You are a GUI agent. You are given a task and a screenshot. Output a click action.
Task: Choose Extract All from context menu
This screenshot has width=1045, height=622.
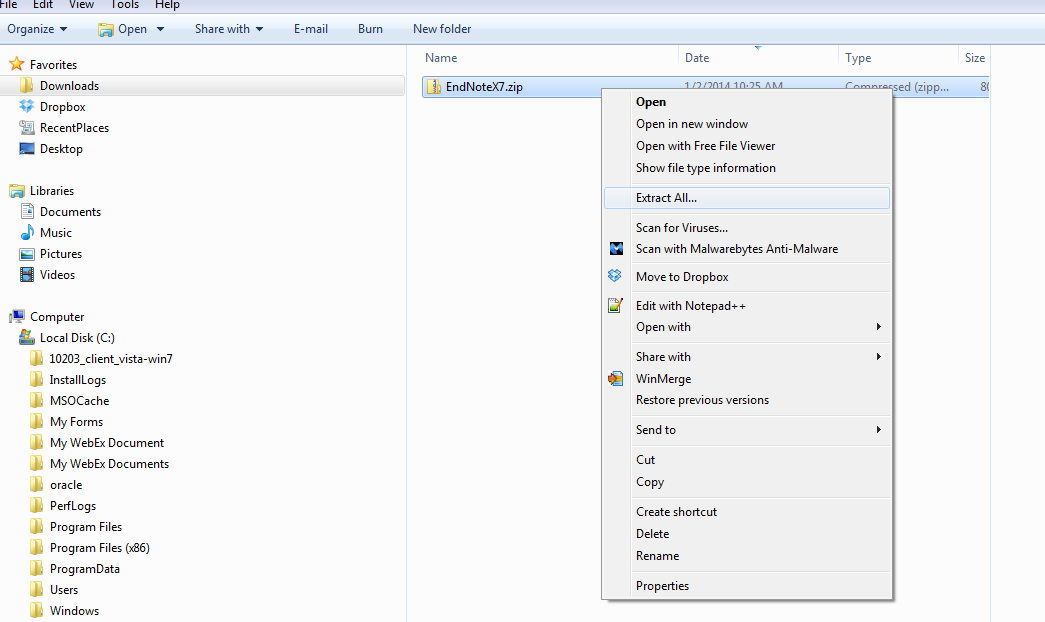pyautogui.click(x=666, y=198)
